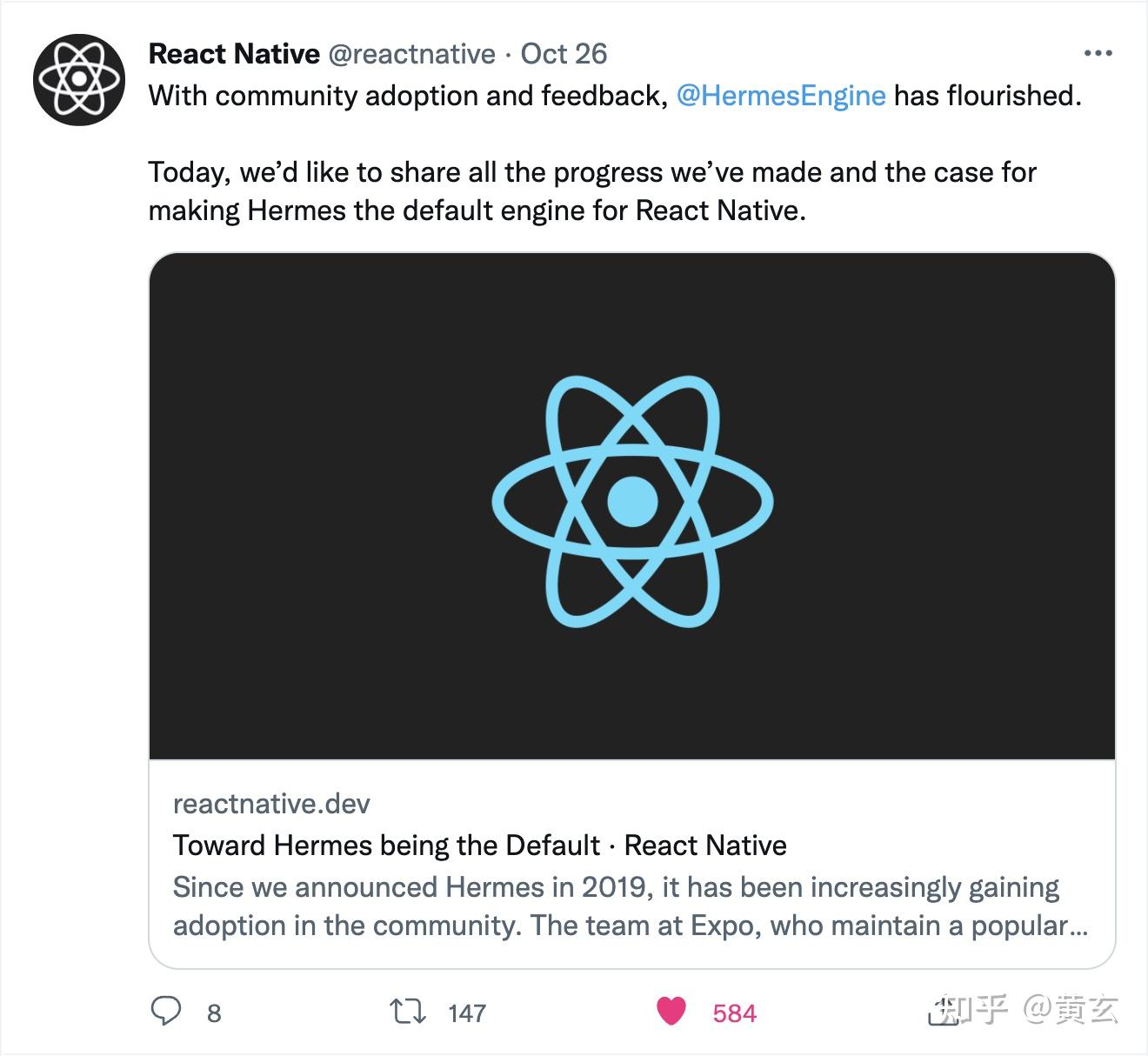
Task: Click the Oct 26 timestamp
Action: tap(564, 53)
